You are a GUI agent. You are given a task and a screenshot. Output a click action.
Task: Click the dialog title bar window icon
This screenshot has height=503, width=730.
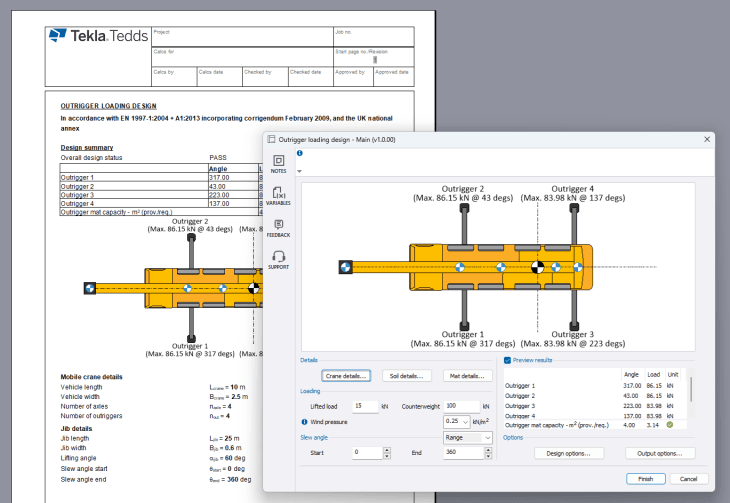(271, 139)
